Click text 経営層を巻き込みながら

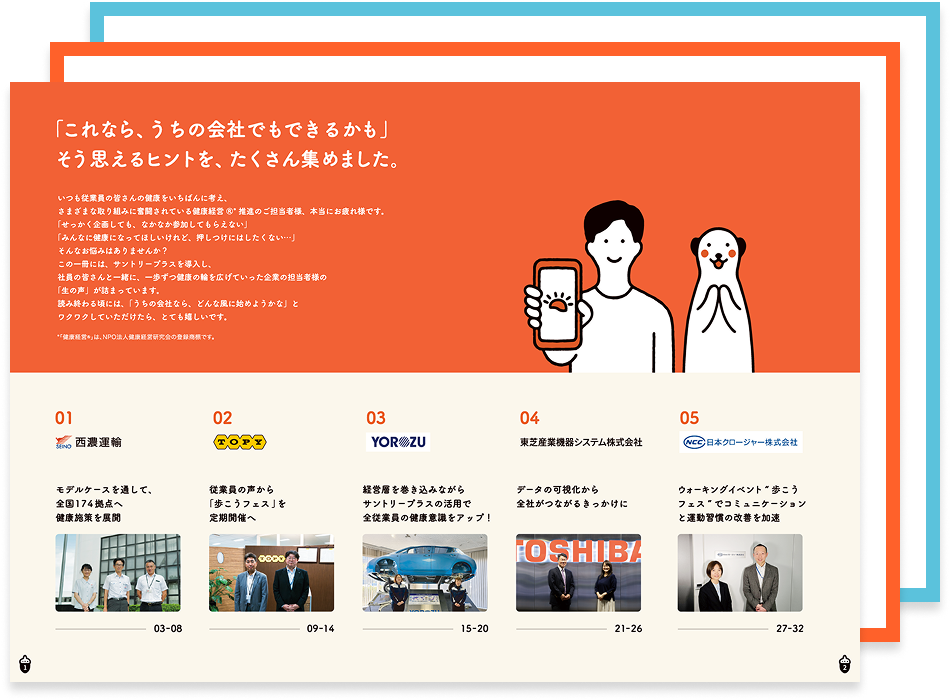click(x=414, y=490)
